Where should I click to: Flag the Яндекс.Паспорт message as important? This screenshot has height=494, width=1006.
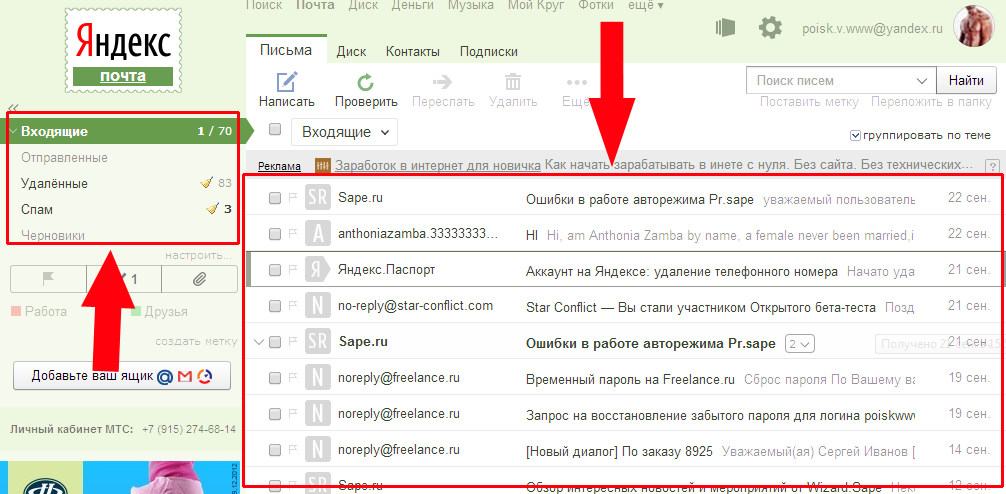pyautogui.click(x=293, y=270)
